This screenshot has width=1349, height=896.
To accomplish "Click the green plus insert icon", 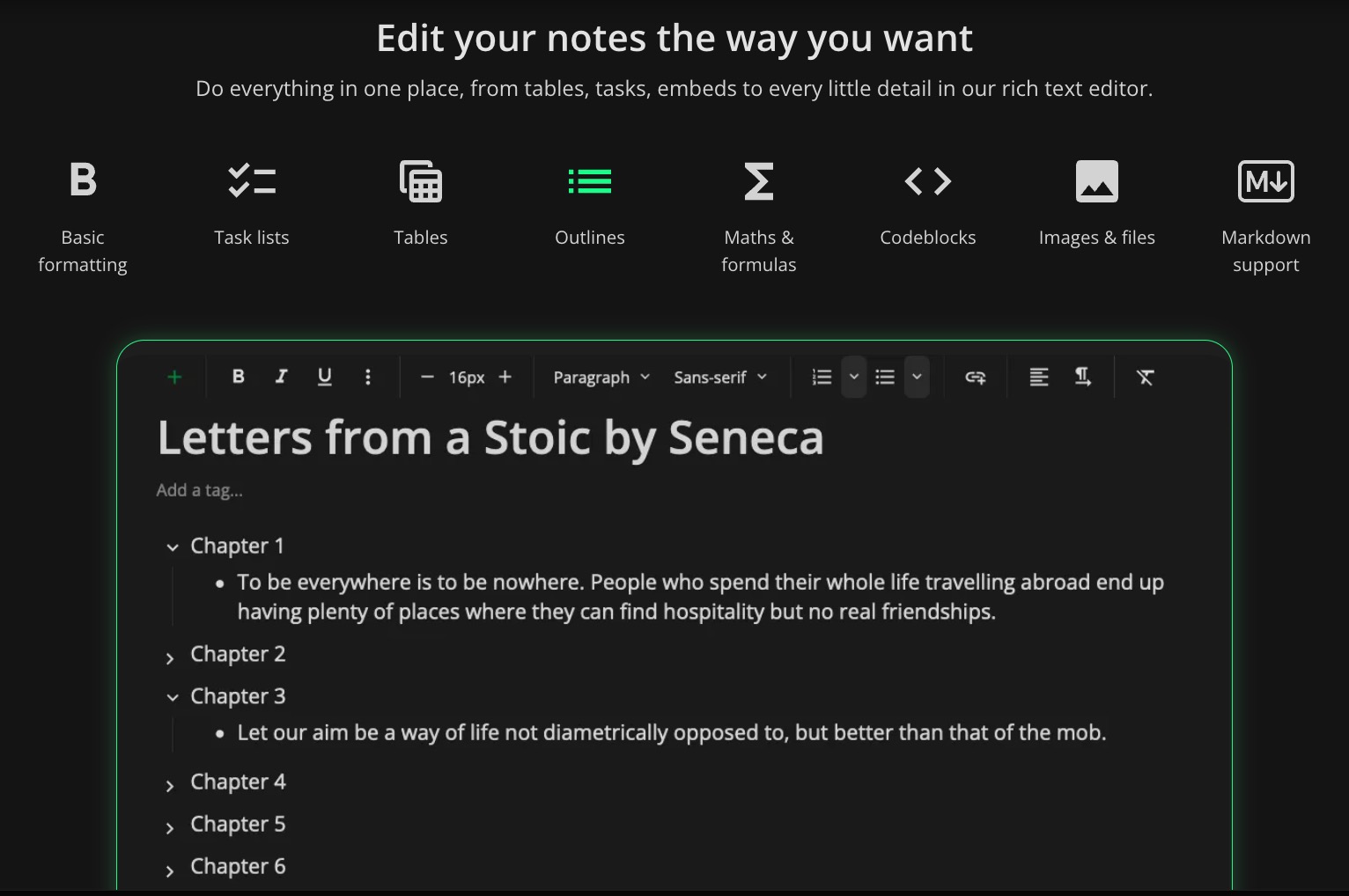I will pyautogui.click(x=174, y=378).
